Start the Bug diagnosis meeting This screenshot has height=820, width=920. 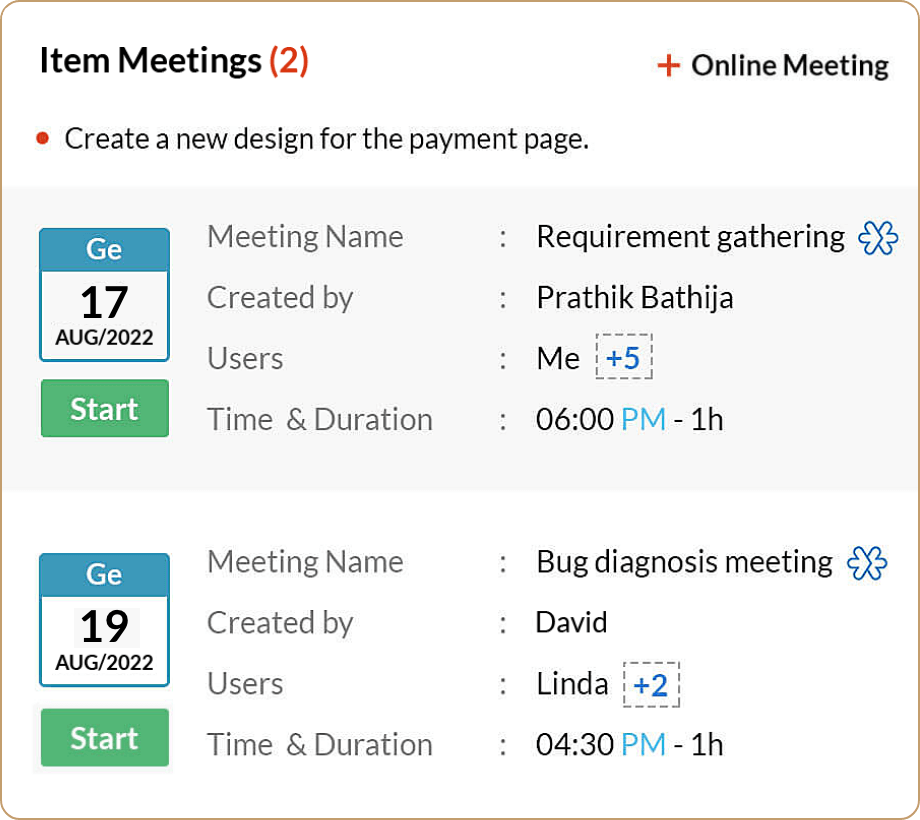click(104, 738)
